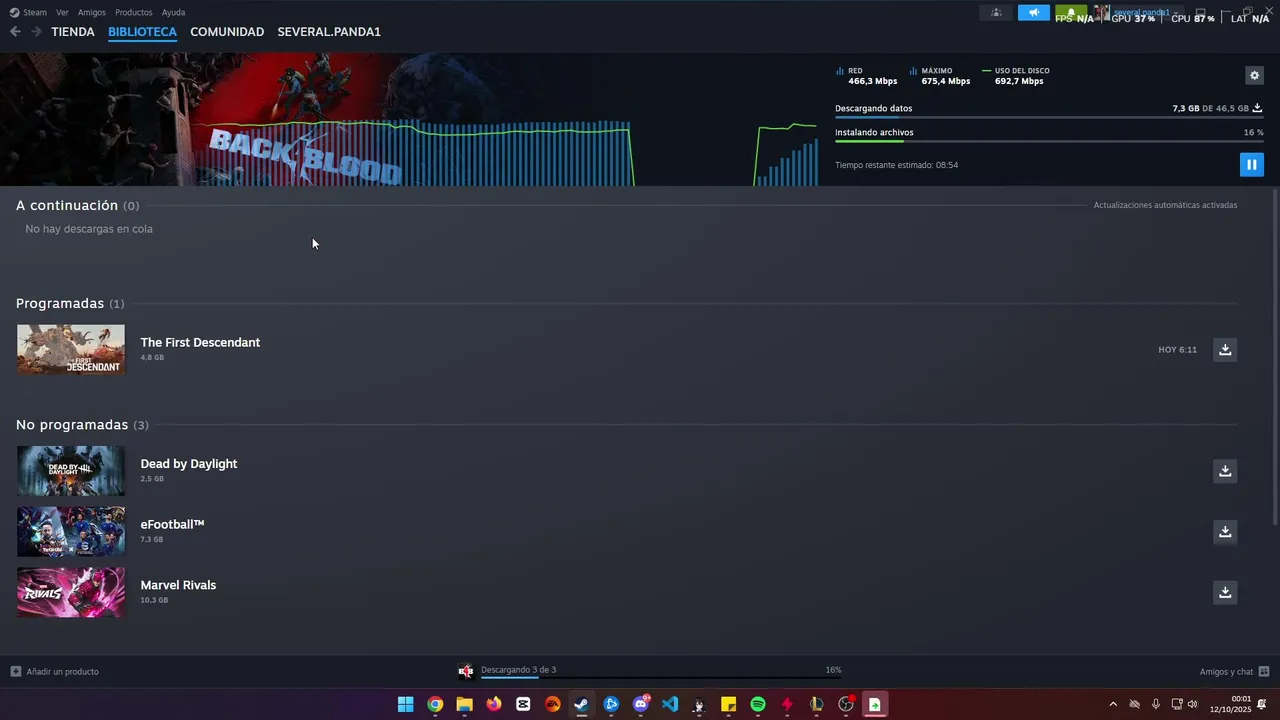Click the bottom download progress bar
Image resolution: width=1280 pixels, height=720 pixels.
click(x=661, y=678)
